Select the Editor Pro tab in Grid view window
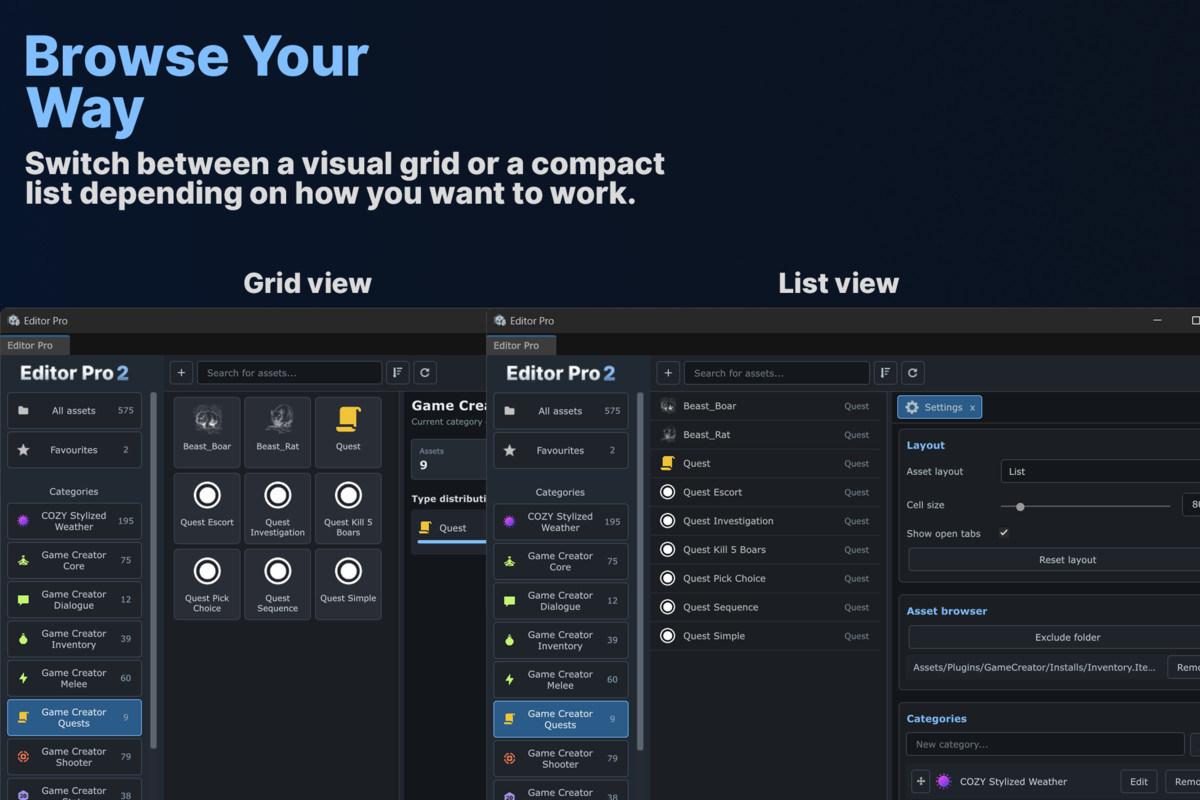 [34, 345]
